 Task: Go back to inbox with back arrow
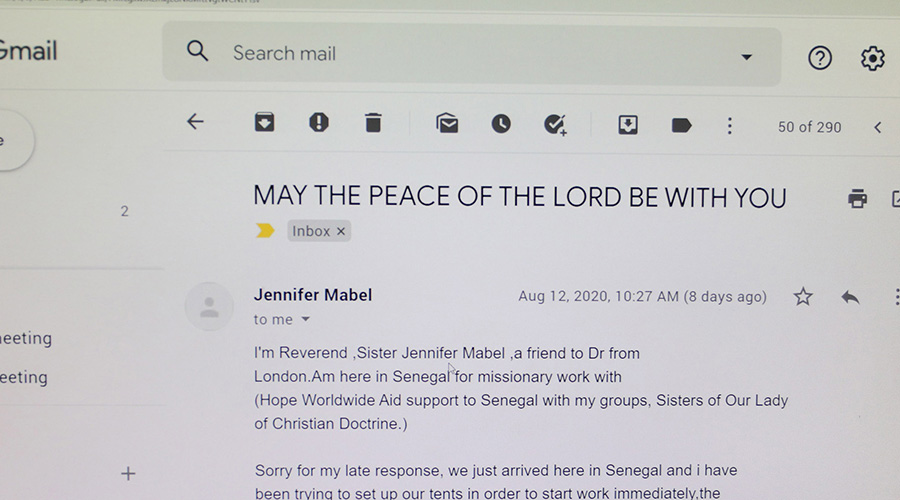coord(195,122)
